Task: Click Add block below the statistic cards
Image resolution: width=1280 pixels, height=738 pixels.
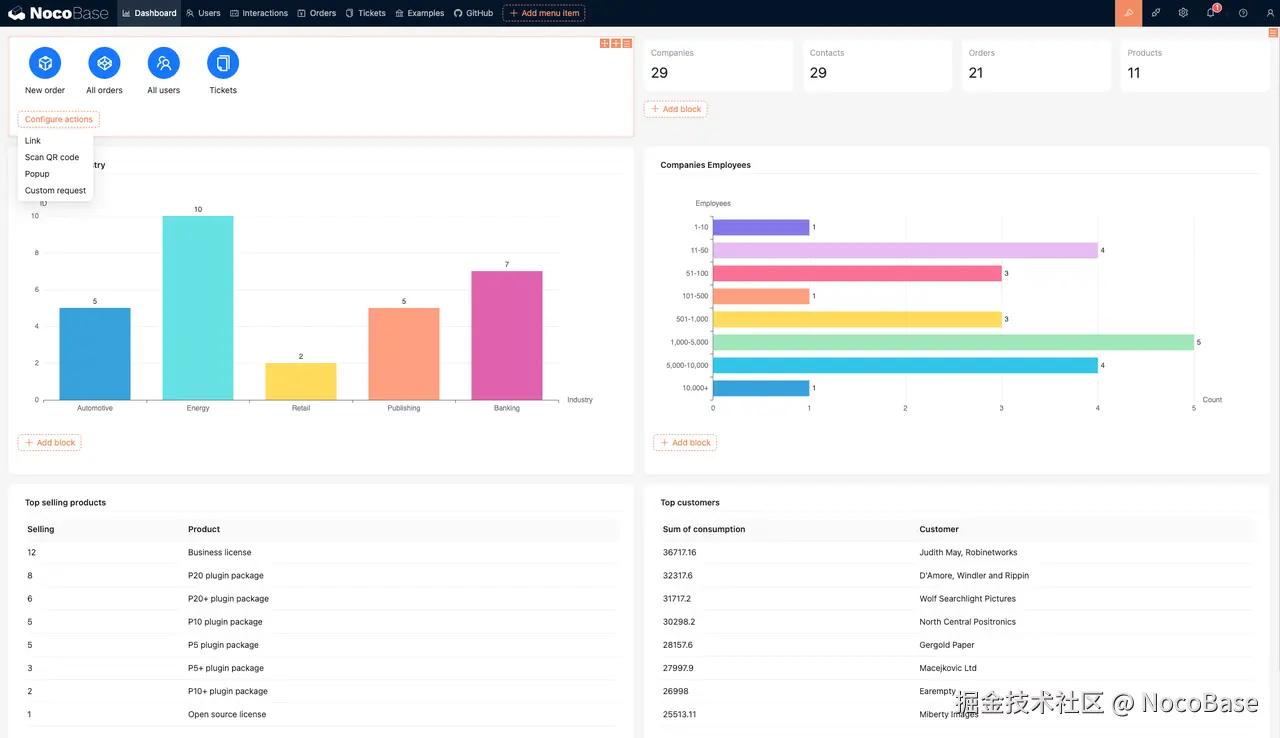Action: point(676,109)
